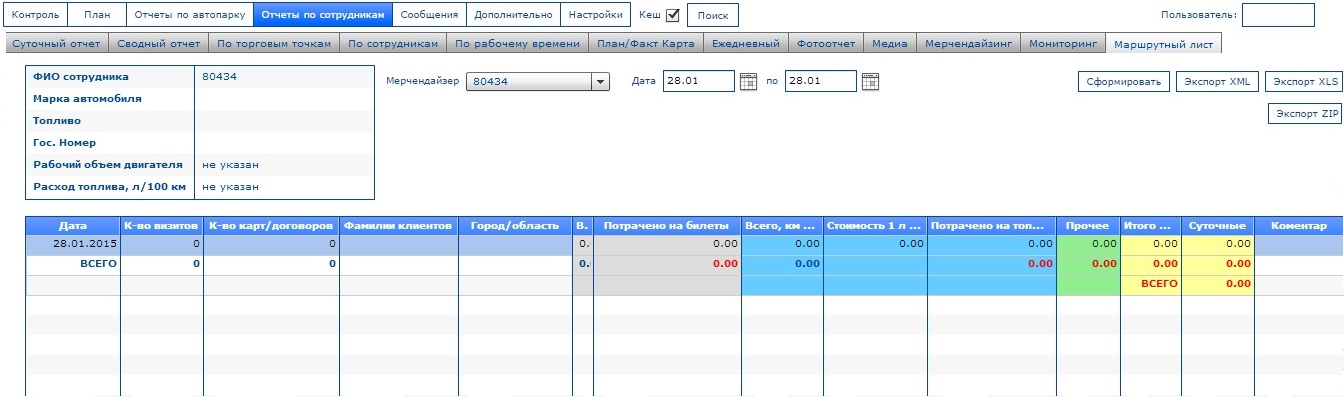Screen dimensions: 1344x397
Task: Expand the Мерчендайзер dropdown list
Action: pyautogui.click(x=600, y=82)
